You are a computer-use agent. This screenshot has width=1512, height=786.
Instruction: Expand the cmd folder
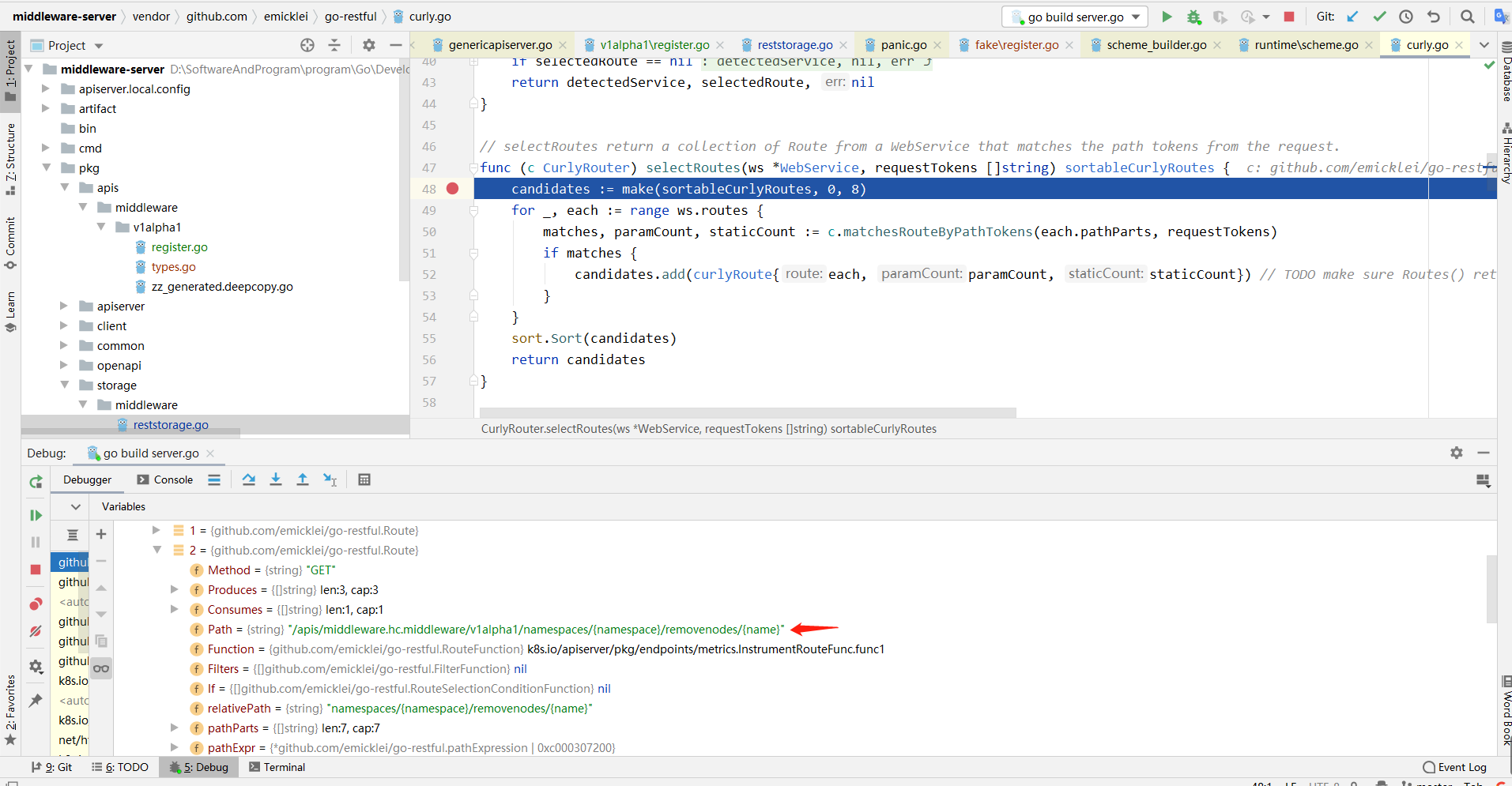[46, 148]
